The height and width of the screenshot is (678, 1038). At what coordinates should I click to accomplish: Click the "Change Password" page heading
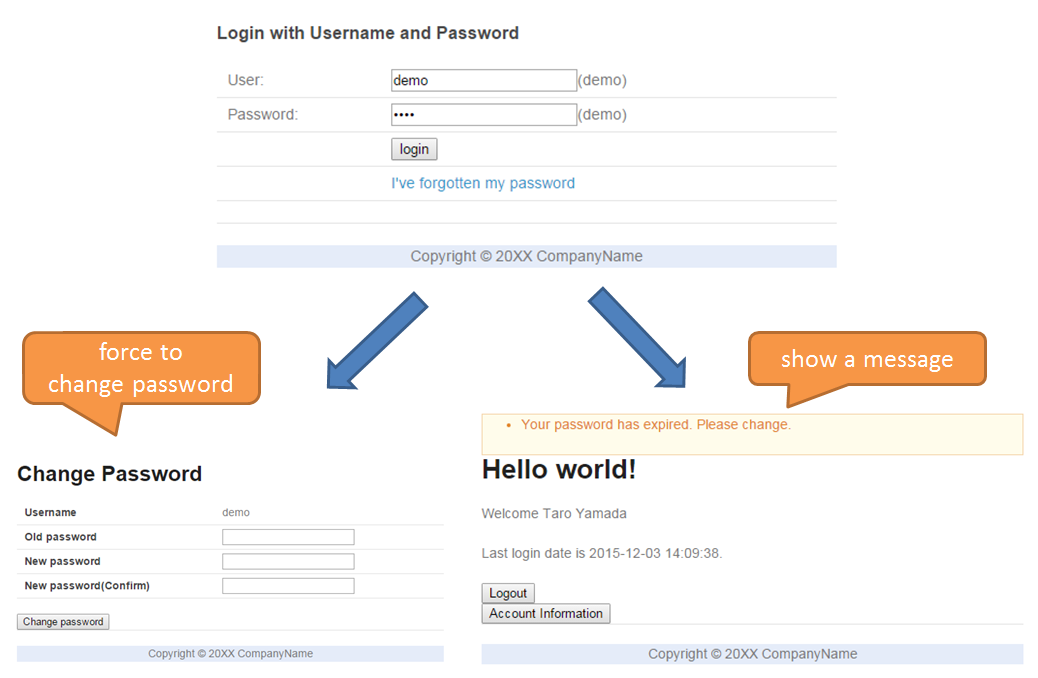tap(110, 474)
